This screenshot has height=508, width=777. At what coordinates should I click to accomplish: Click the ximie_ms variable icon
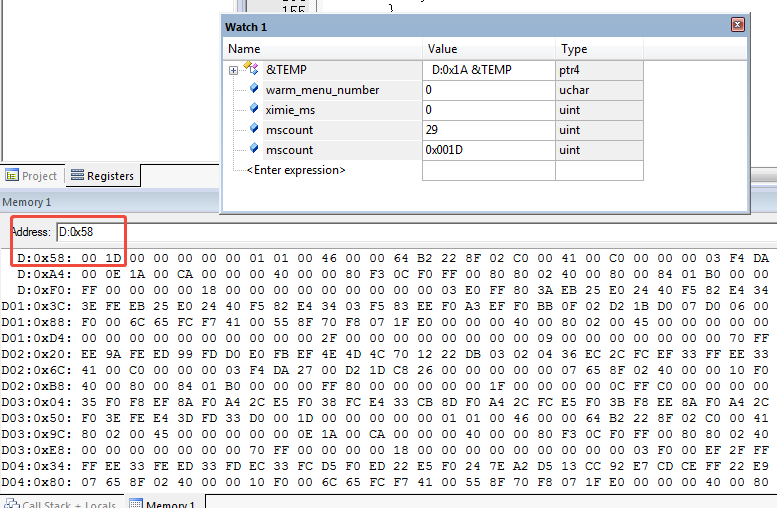[254, 109]
